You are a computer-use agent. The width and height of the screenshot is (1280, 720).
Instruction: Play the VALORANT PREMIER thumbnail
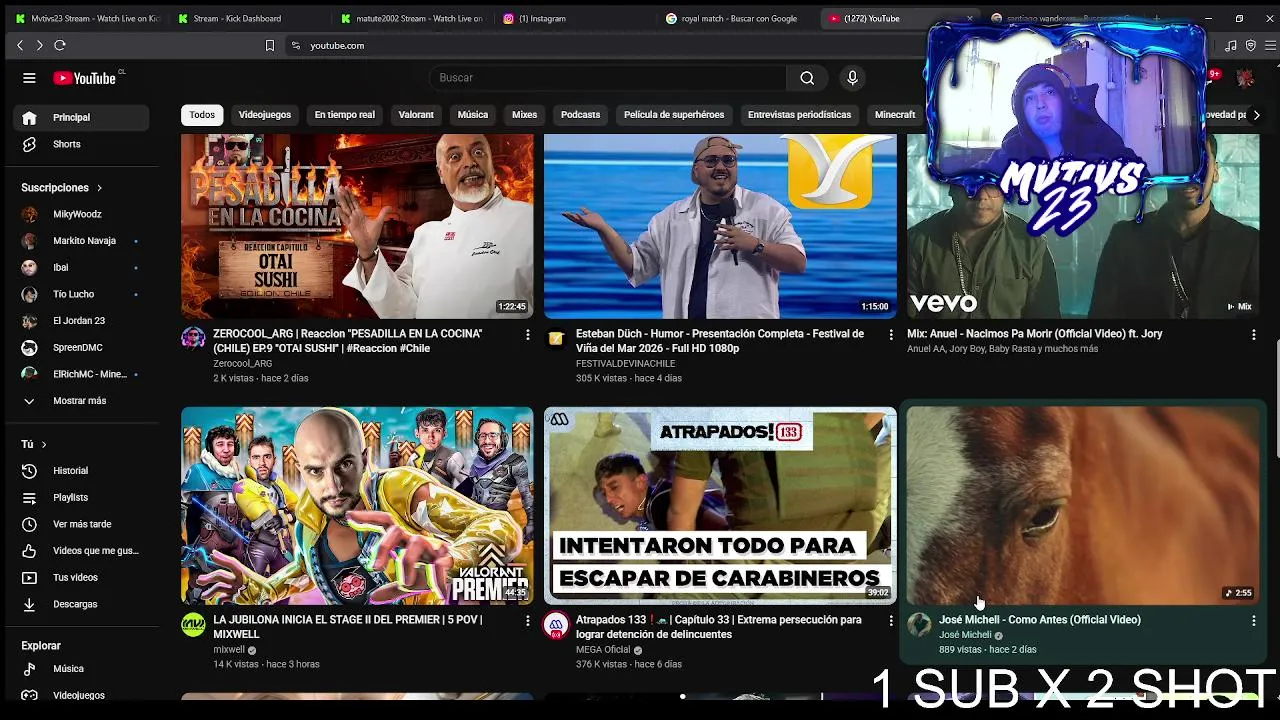click(357, 505)
